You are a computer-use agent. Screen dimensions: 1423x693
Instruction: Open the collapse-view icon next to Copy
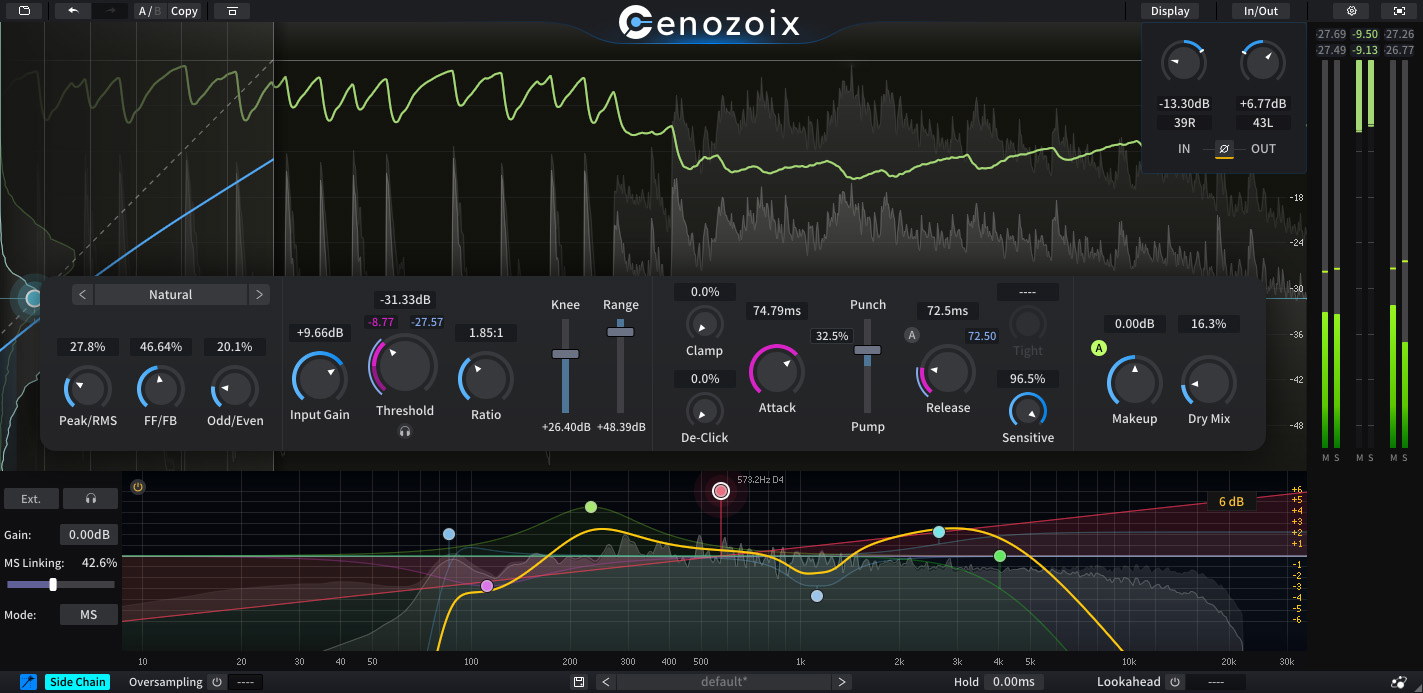click(232, 11)
